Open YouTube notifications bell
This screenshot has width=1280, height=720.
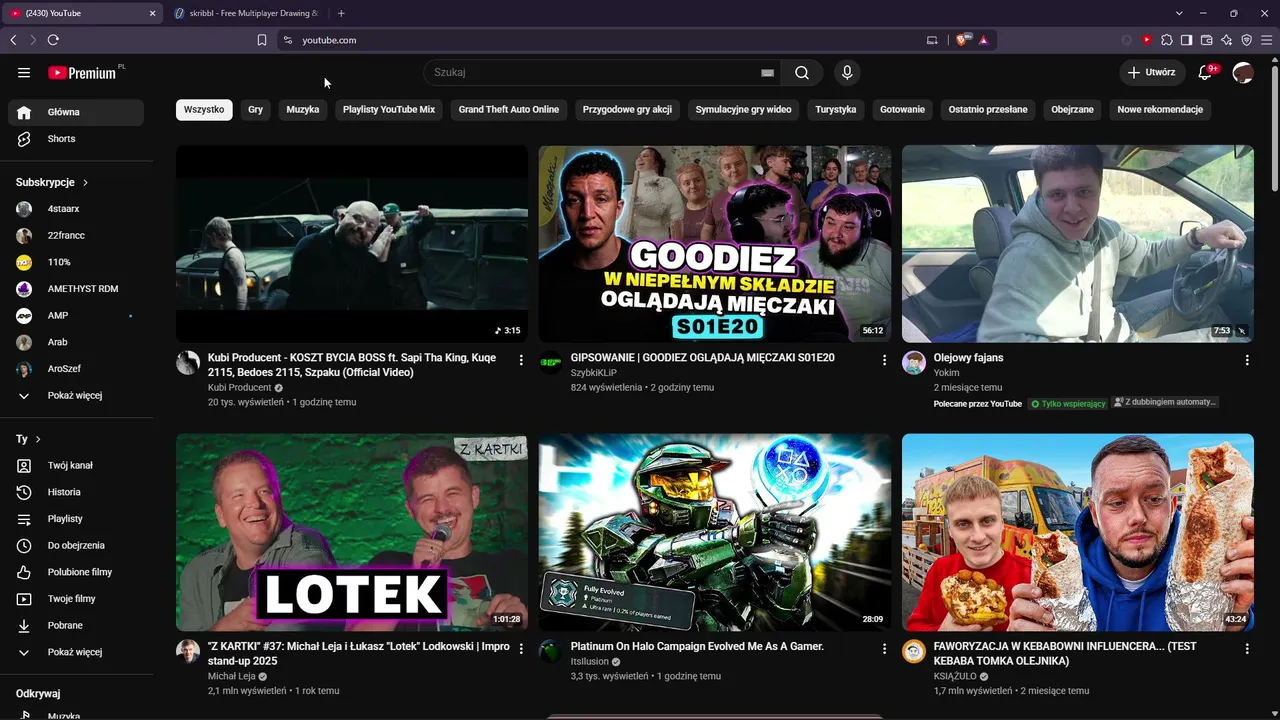pyautogui.click(x=1205, y=72)
